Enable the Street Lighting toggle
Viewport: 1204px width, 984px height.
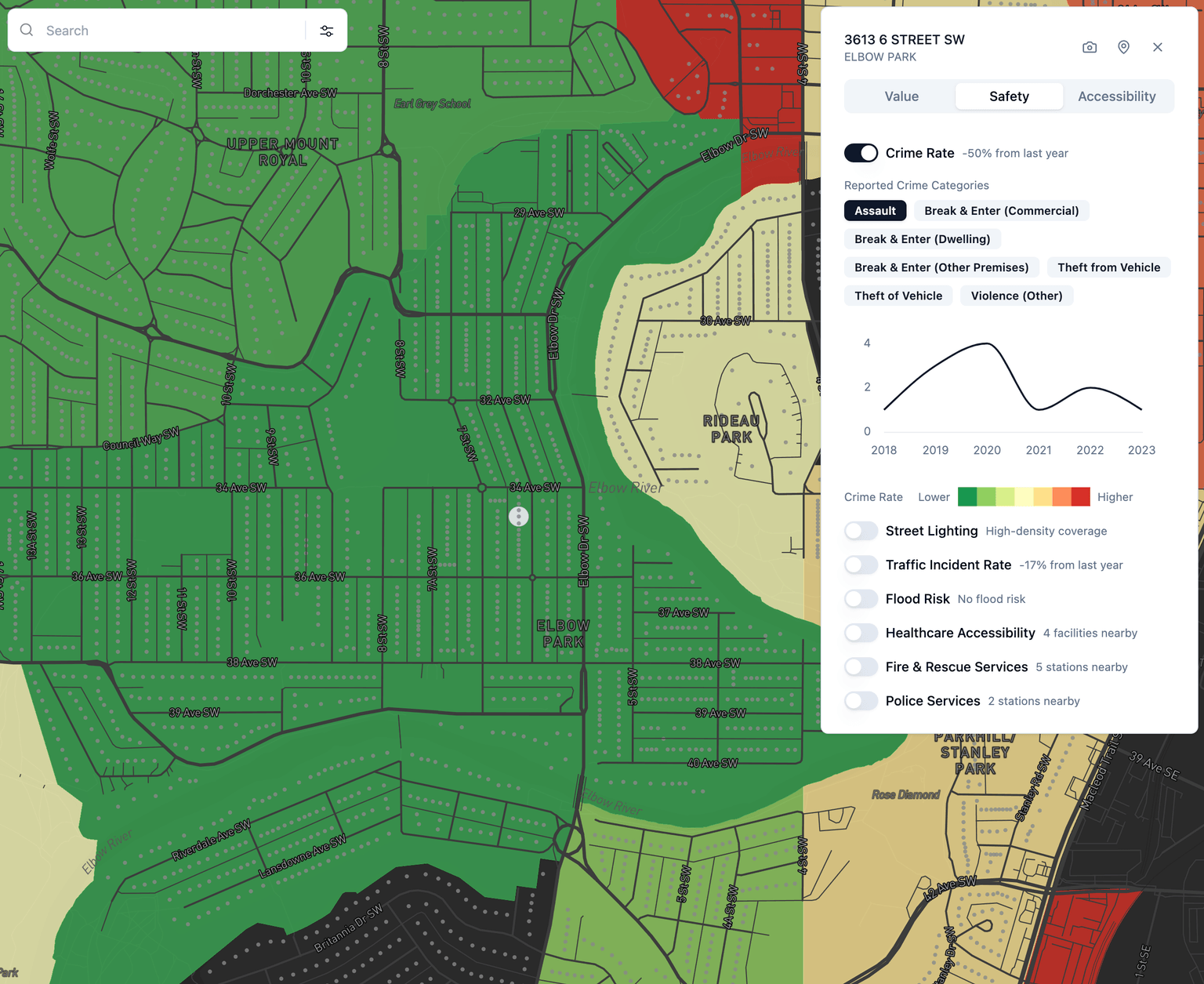pyautogui.click(x=861, y=531)
